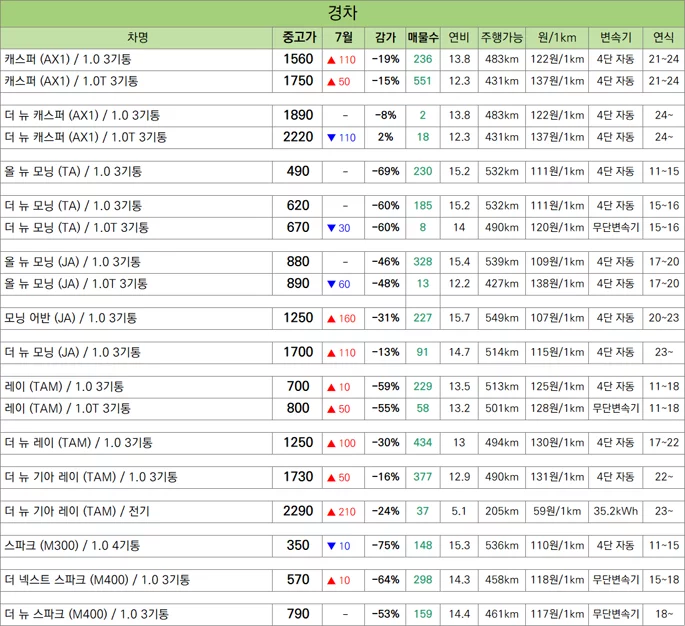Viewport: 685px width, 626px height.
Task: Click the 7월 column header
Action: pyautogui.click(x=343, y=38)
